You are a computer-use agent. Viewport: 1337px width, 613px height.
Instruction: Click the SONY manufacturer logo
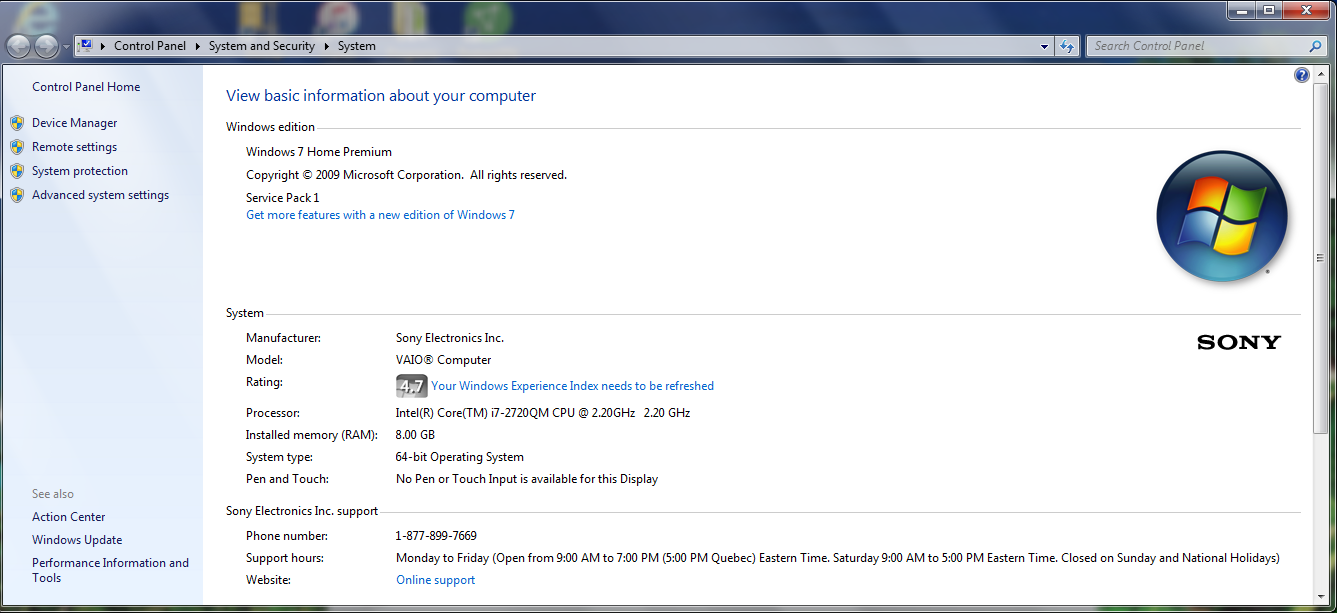click(x=1239, y=342)
